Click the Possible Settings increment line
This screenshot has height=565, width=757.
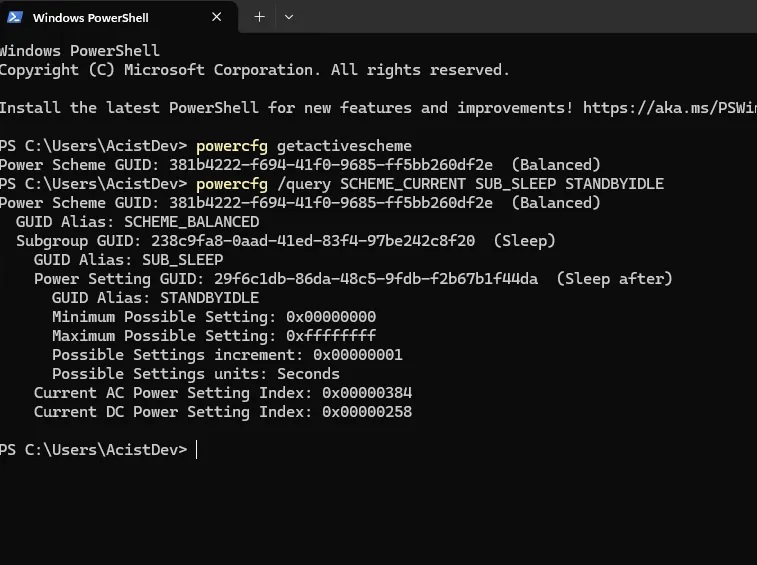(x=227, y=355)
